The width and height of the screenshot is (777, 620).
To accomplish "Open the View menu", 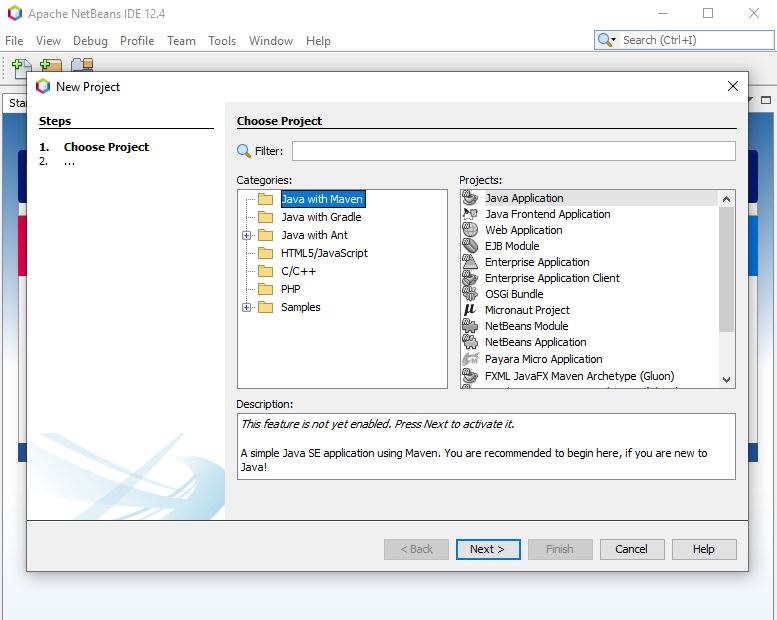I will coord(48,41).
